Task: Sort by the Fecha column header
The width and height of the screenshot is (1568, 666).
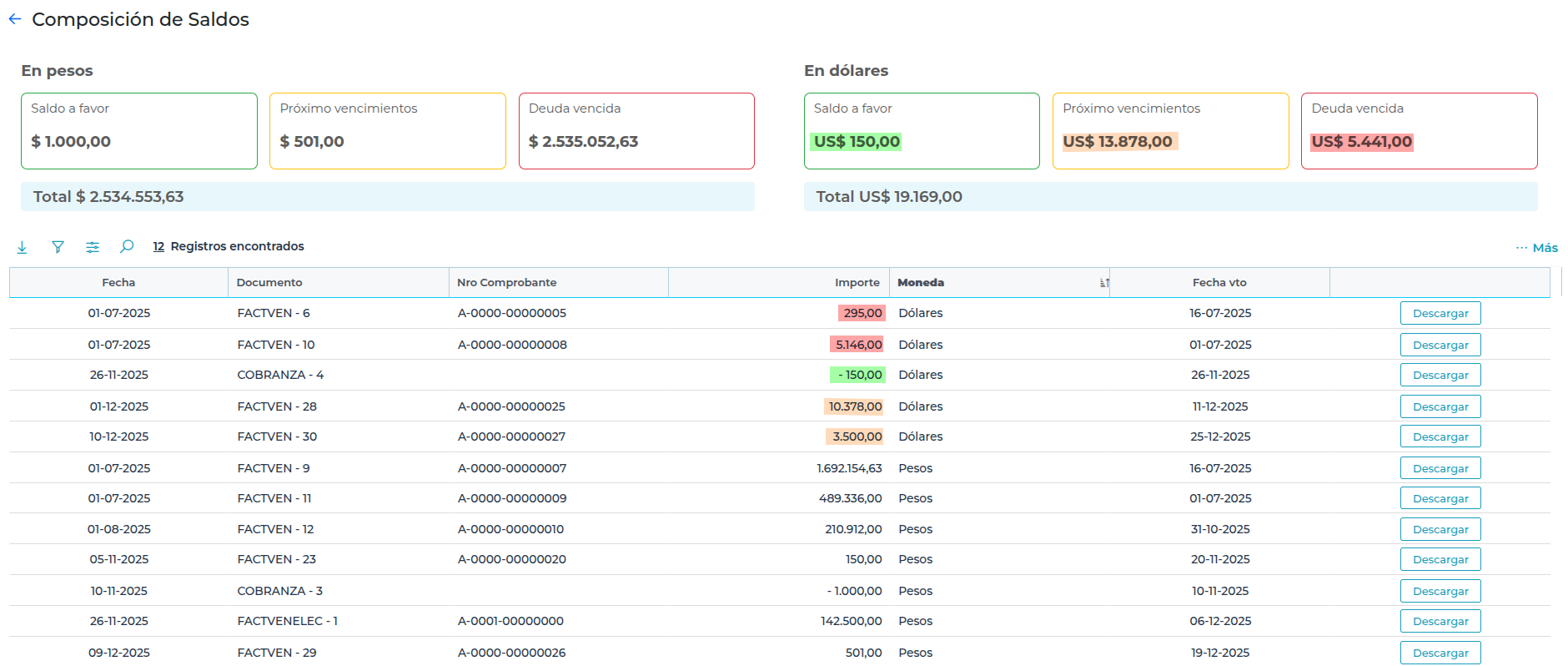Action: click(118, 283)
